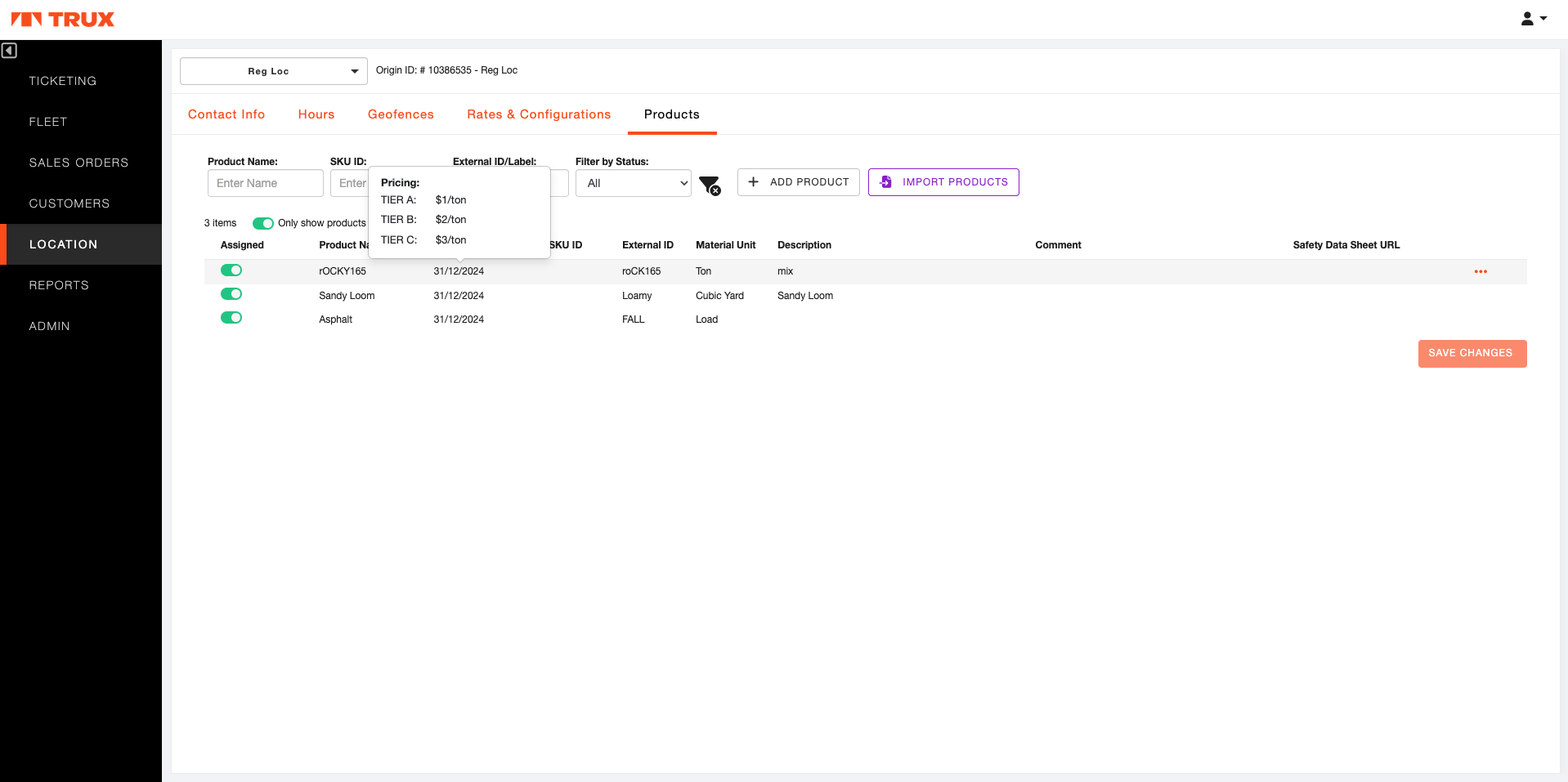Switch to the Rates & Configurations tab
The height and width of the screenshot is (782, 1568).
pyautogui.click(x=539, y=114)
